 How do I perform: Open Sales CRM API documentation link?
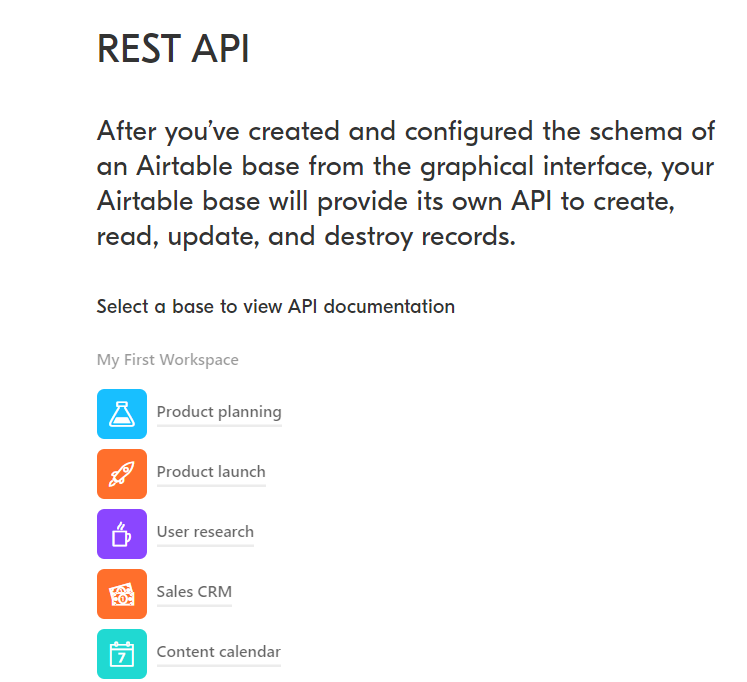click(194, 592)
